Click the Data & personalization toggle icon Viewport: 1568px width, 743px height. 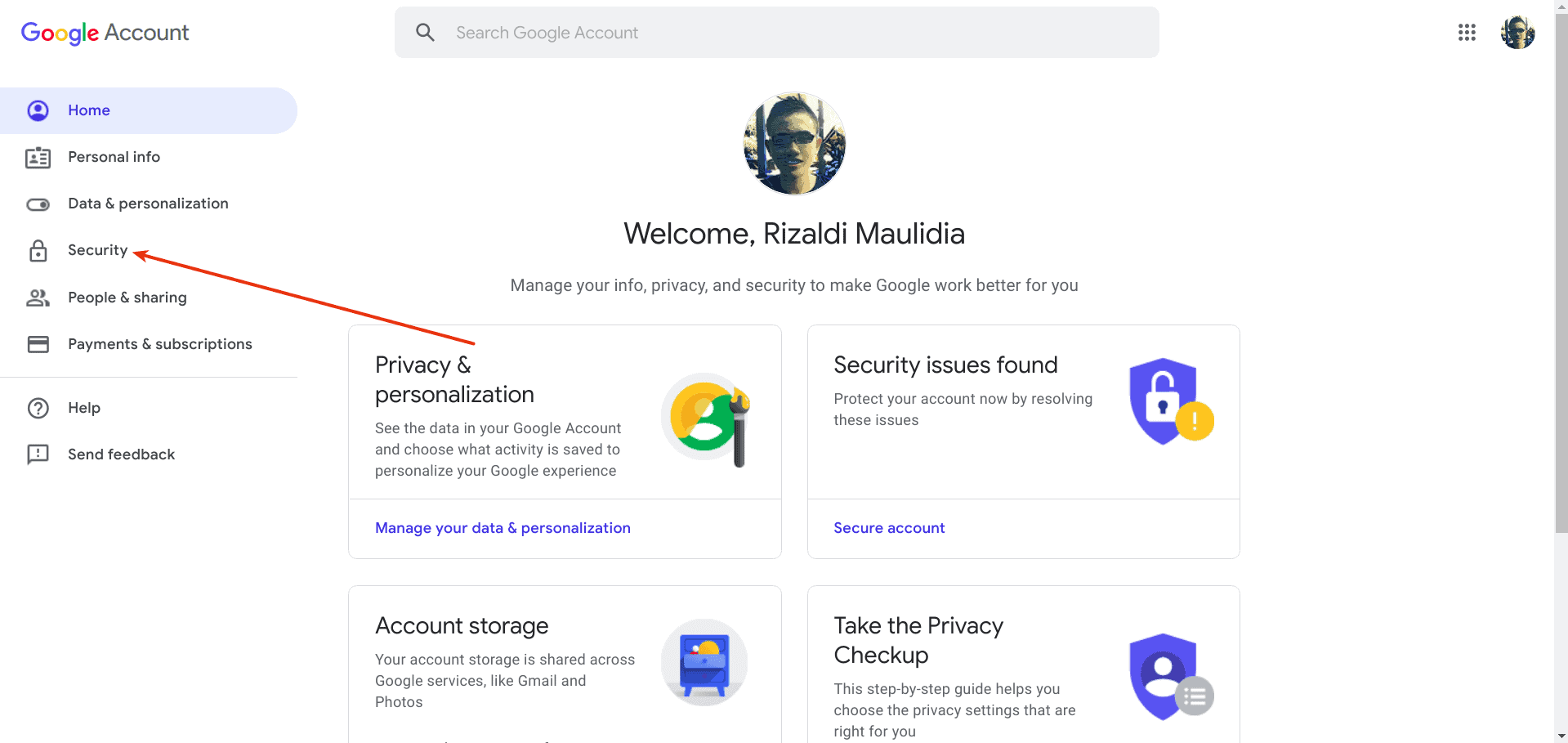tap(38, 204)
